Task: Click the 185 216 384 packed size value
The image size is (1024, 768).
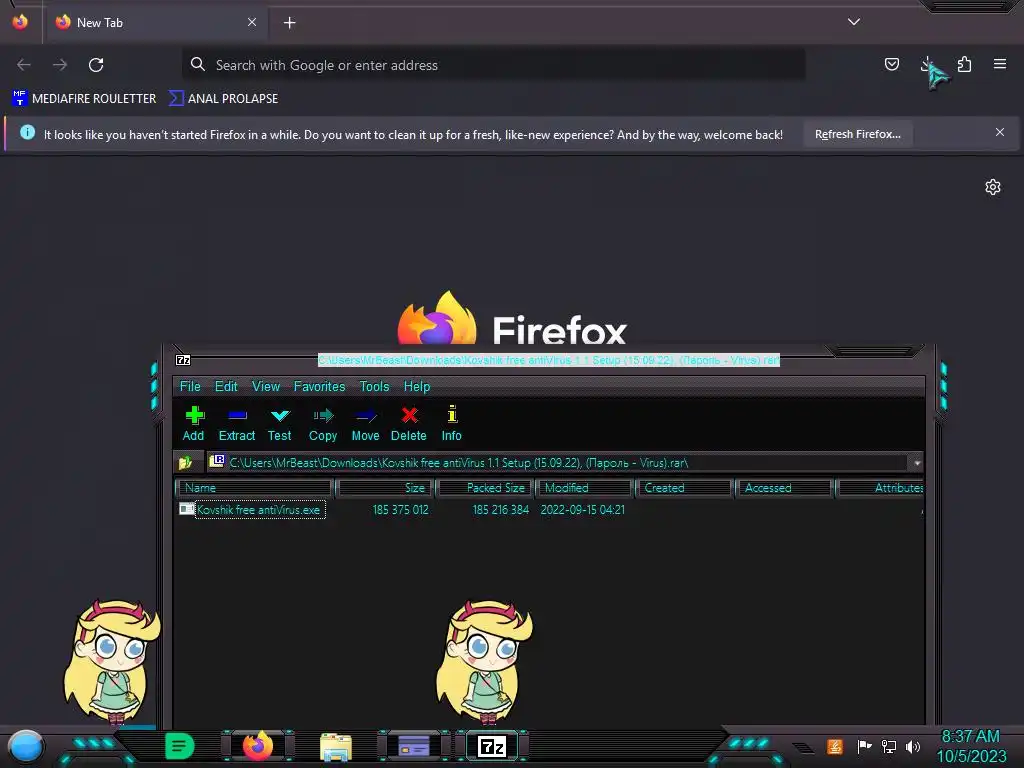Action: coord(501,509)
